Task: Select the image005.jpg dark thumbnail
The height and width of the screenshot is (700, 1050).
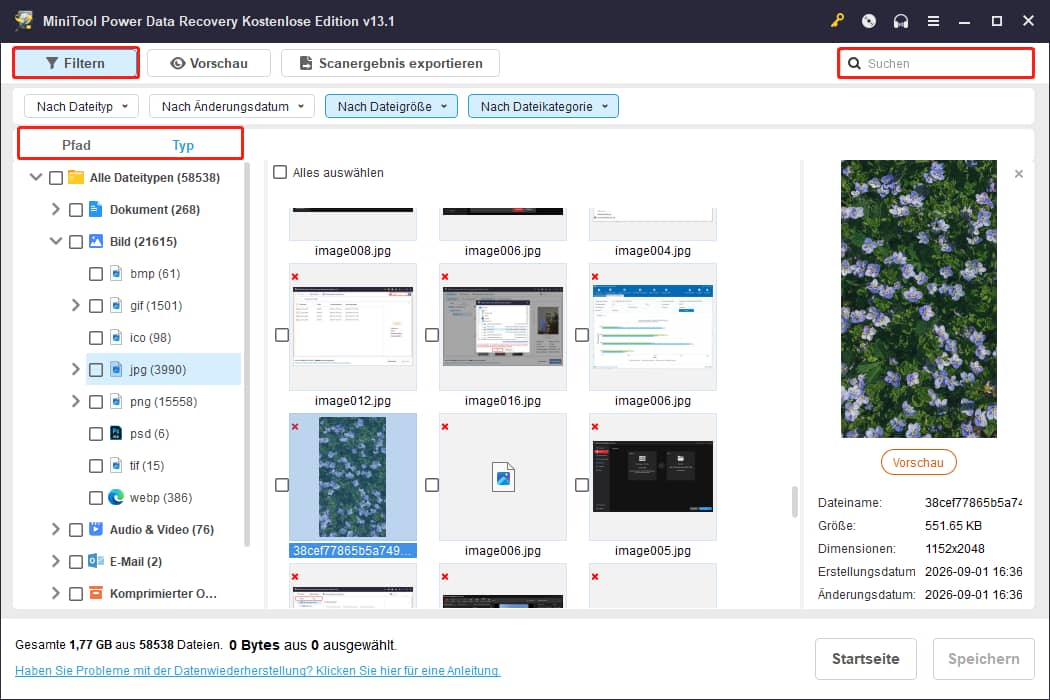Action: tap(653, 477)
